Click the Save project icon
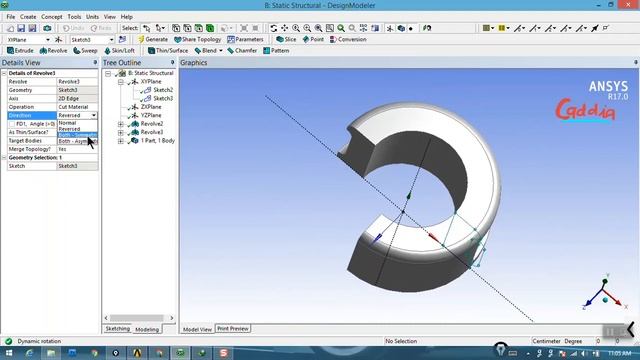640x360 pixels. pos(21,28)
